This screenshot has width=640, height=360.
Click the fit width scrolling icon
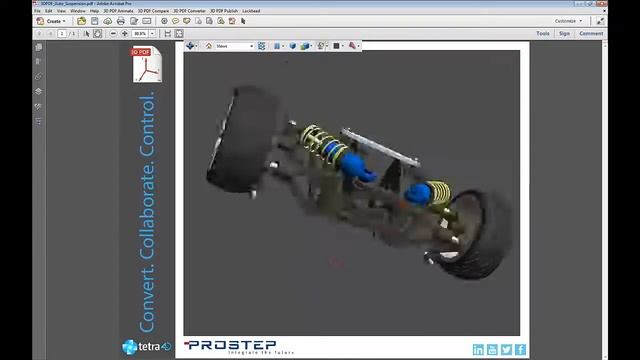[x=168, y=33]
